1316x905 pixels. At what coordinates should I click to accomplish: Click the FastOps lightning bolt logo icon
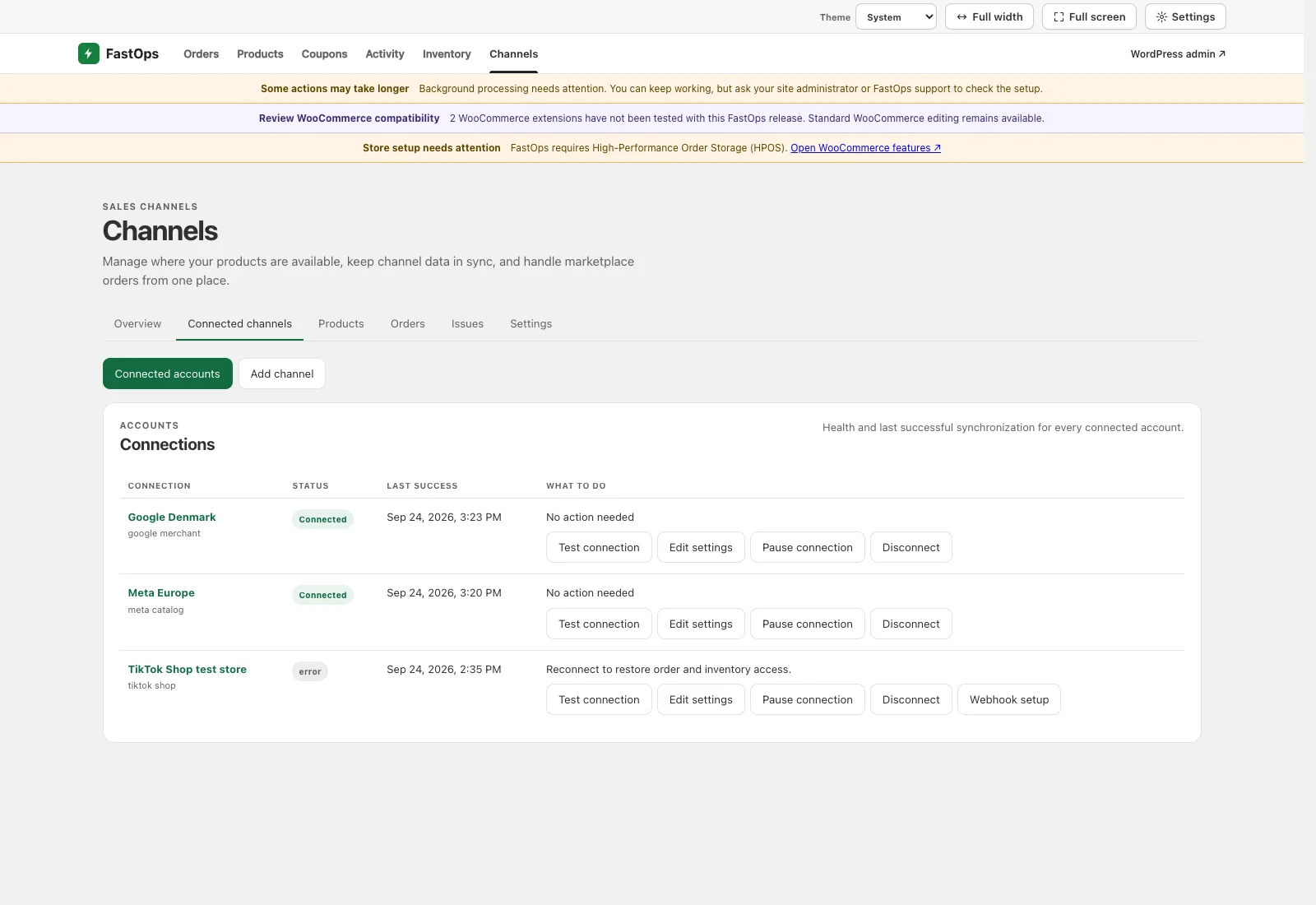coord(89,53)
